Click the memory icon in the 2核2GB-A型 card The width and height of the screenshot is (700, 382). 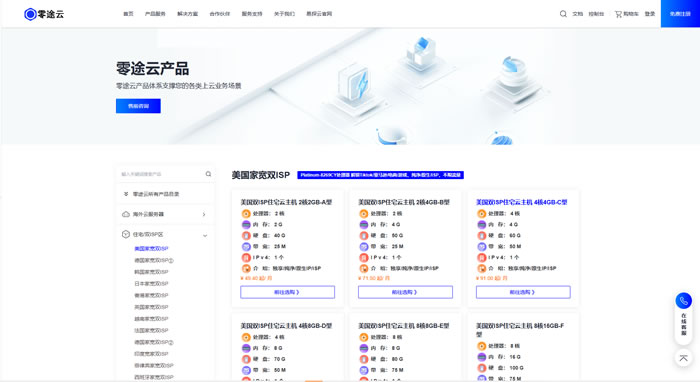tap(246, 224)
